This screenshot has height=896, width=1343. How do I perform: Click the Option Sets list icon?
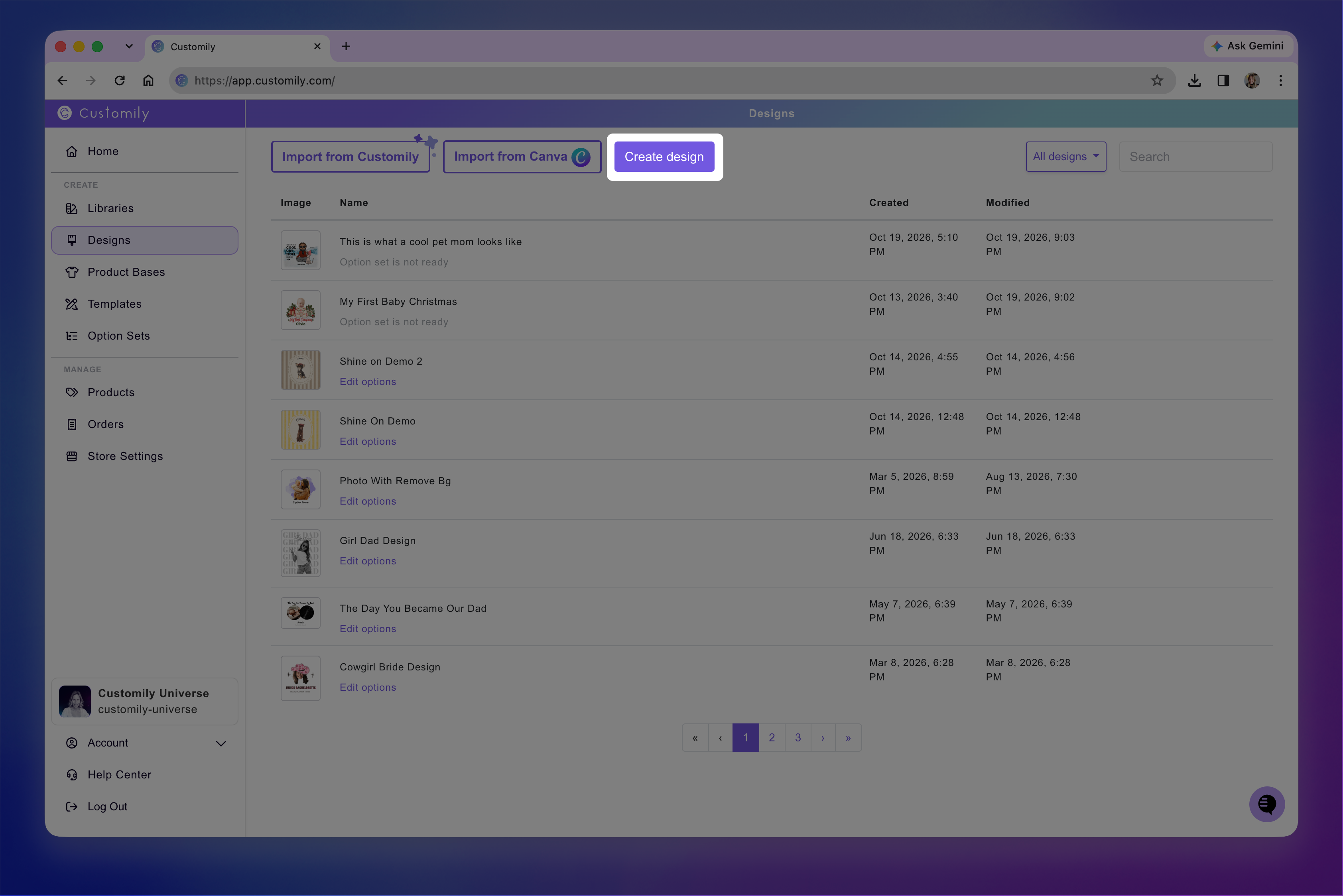coord(71,336)
